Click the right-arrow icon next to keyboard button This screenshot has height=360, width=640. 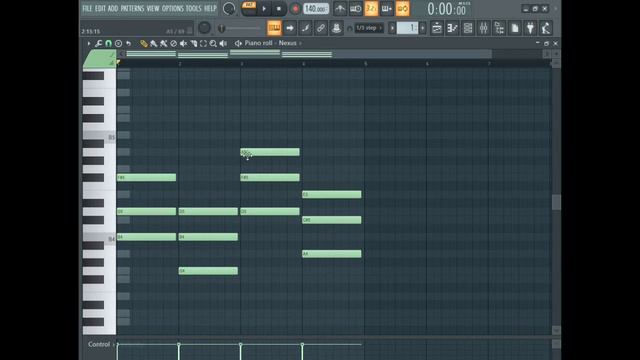tap(290, 28)
